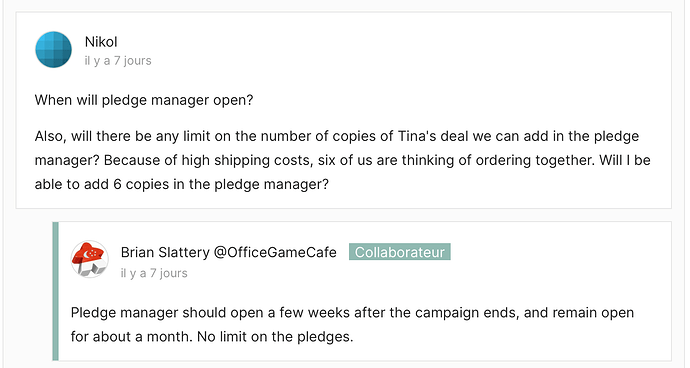The width and height of the screenshot is (690, 368).
Task: Open Nikol's user profile name
Action: (x=101, y=42)
